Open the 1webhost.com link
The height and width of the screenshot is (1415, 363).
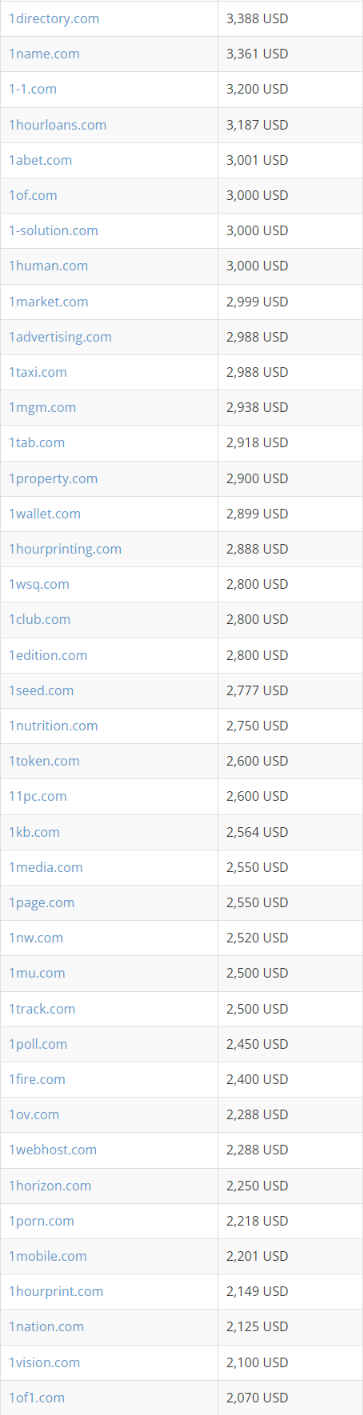point(53,1150)
